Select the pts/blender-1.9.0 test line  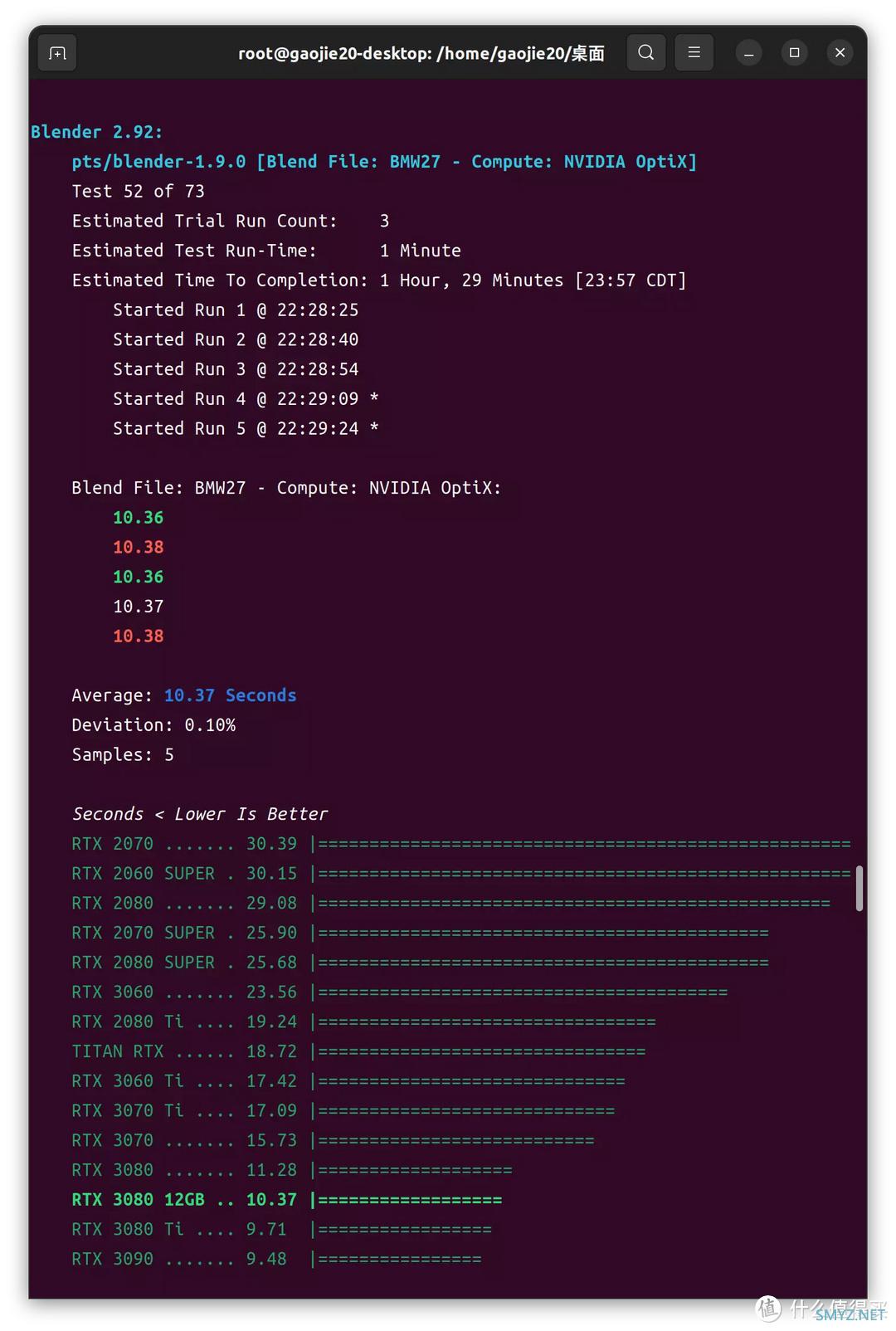[x=384, y=162]
